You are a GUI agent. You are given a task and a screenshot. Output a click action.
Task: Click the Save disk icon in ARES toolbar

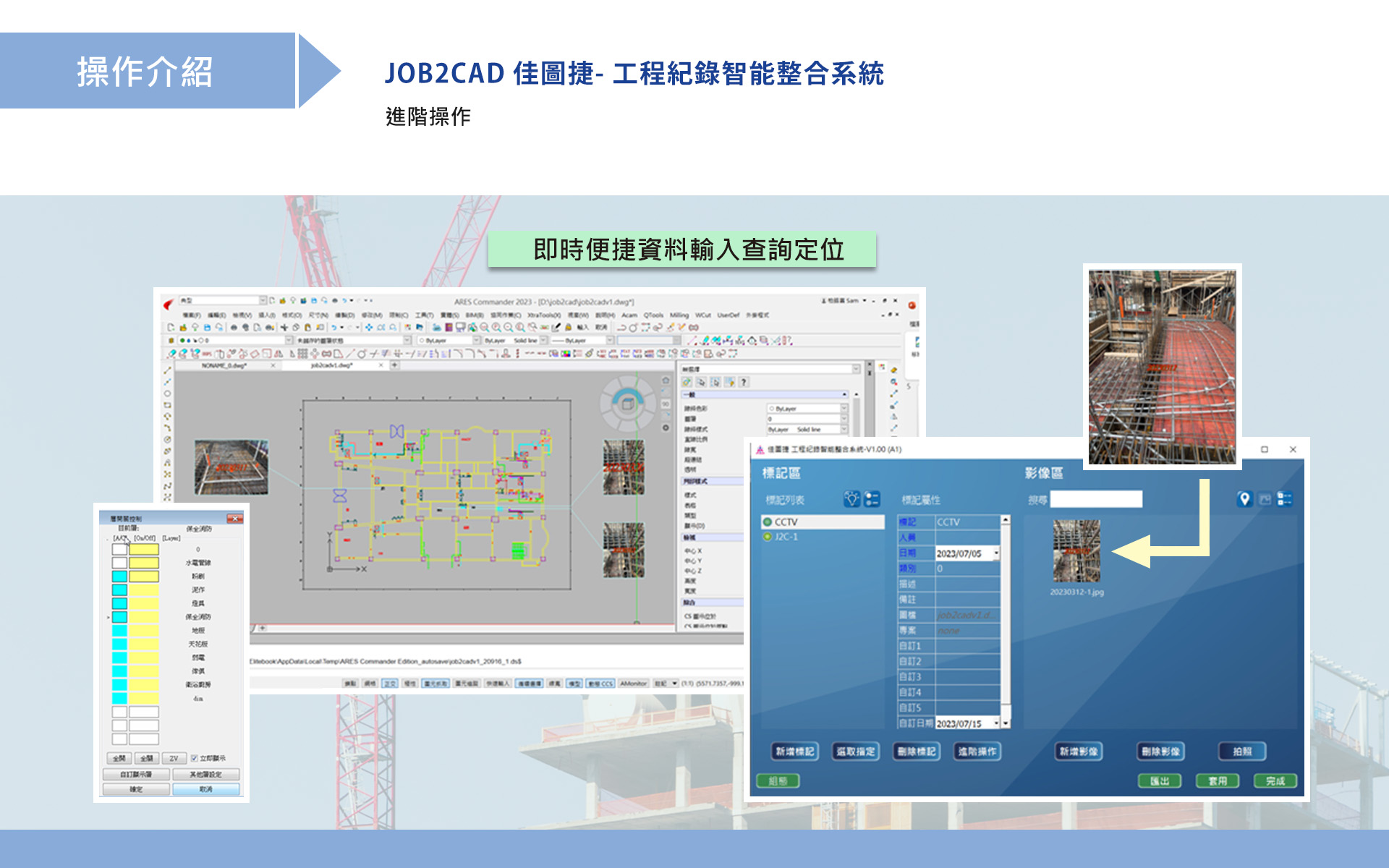pyautogui.click(x=207, y=328)
